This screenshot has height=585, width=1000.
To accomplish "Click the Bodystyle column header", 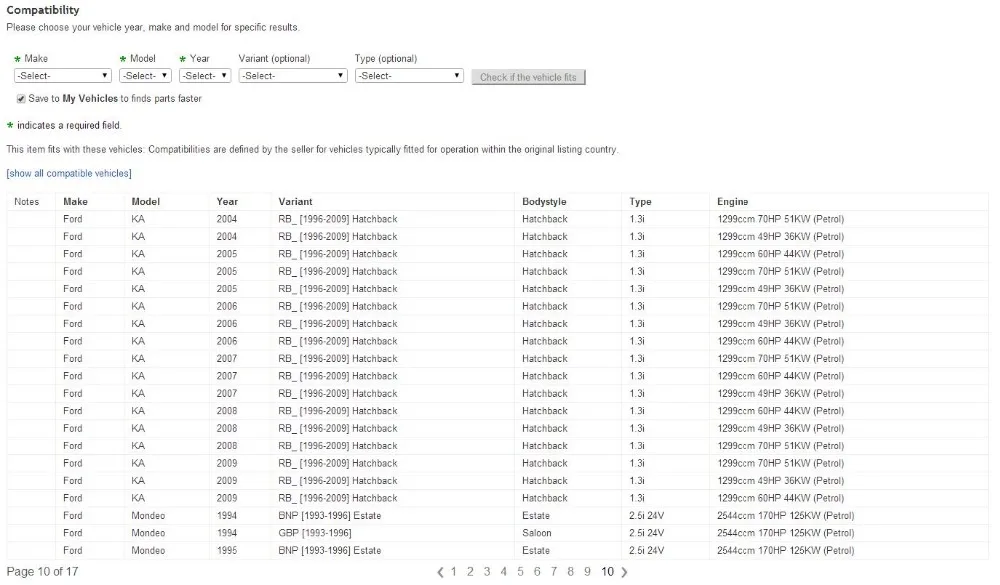I will pyautogui.click(x=544, y=202).
